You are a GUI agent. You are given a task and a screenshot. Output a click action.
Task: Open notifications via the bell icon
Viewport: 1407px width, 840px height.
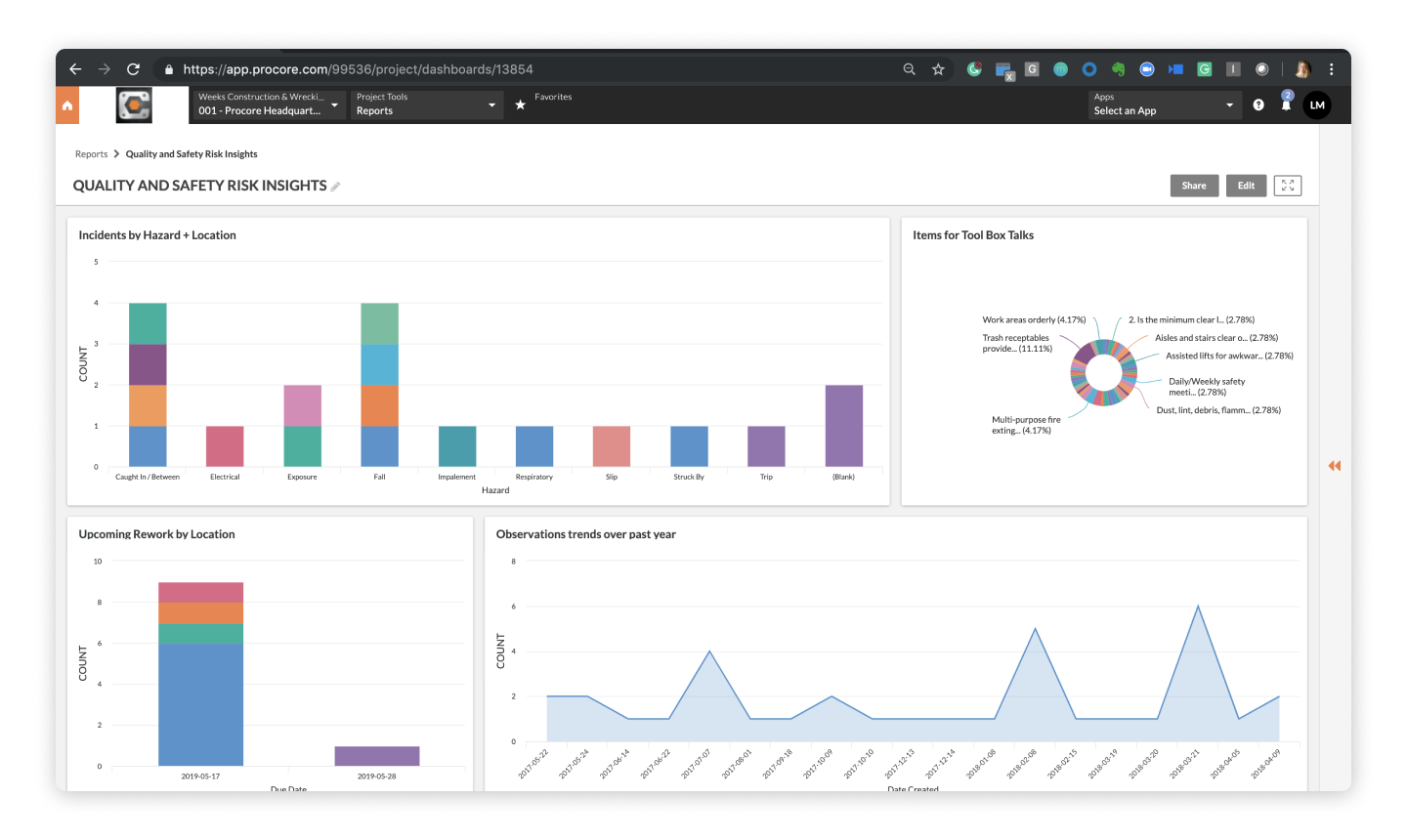click(1287, 105)
